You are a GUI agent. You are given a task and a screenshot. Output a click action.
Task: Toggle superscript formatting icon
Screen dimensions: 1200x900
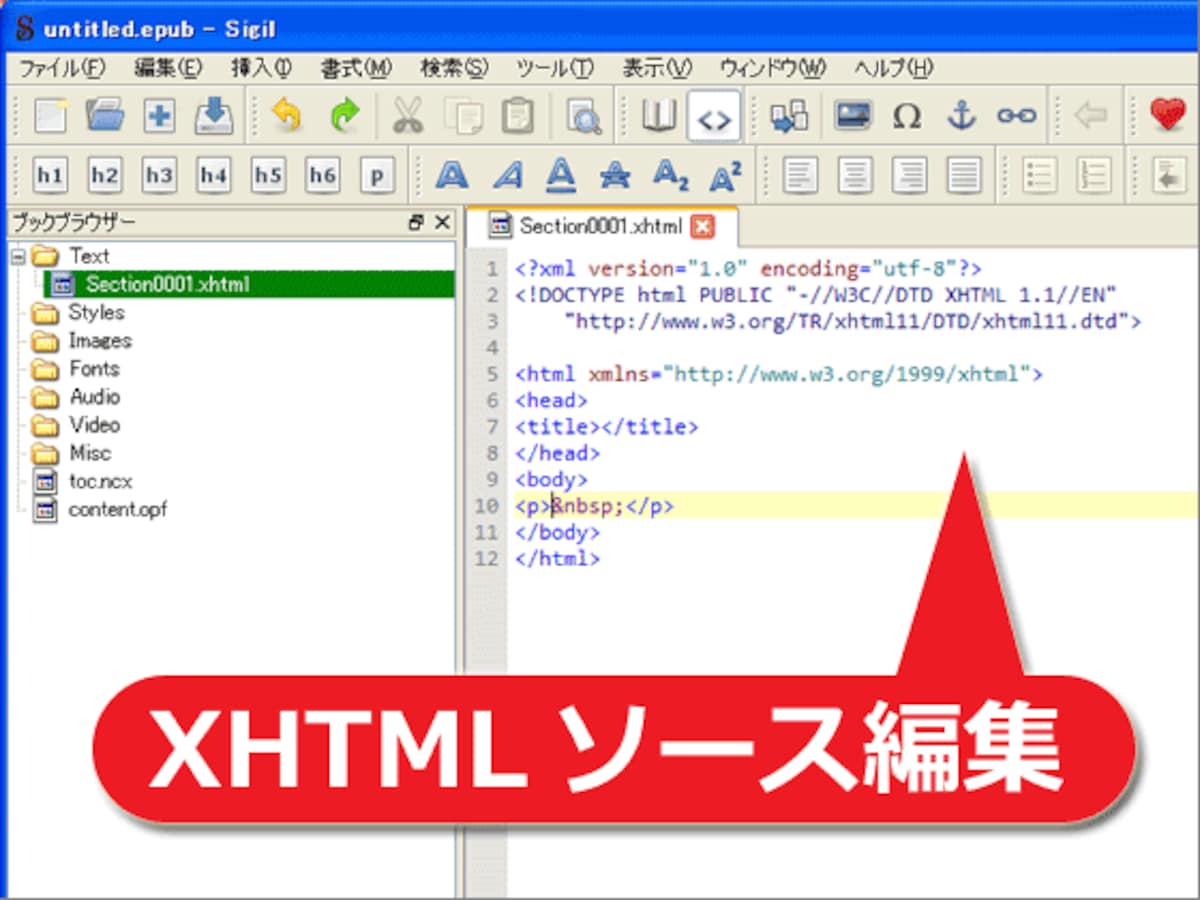725,176
